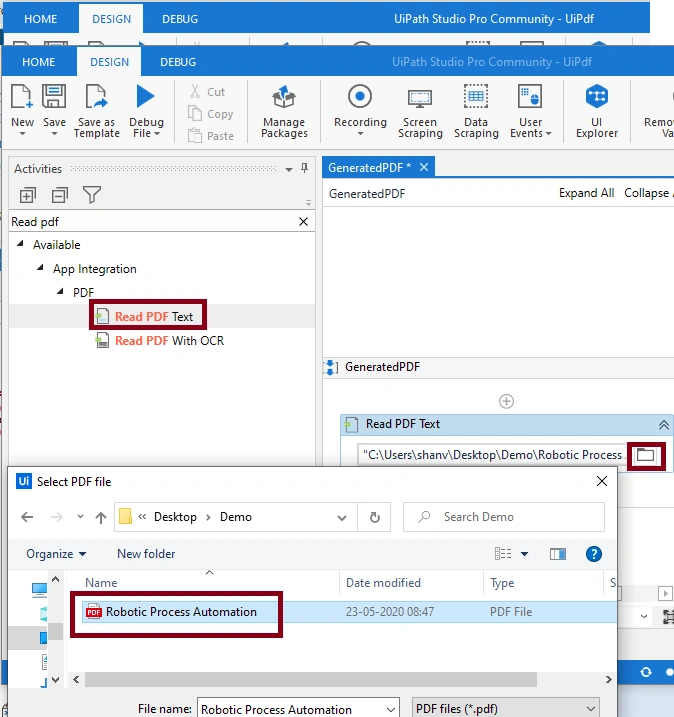The width and height of the screenshot is (674, 717).
Task: Click the Copy command
Action: click(211, 113)
